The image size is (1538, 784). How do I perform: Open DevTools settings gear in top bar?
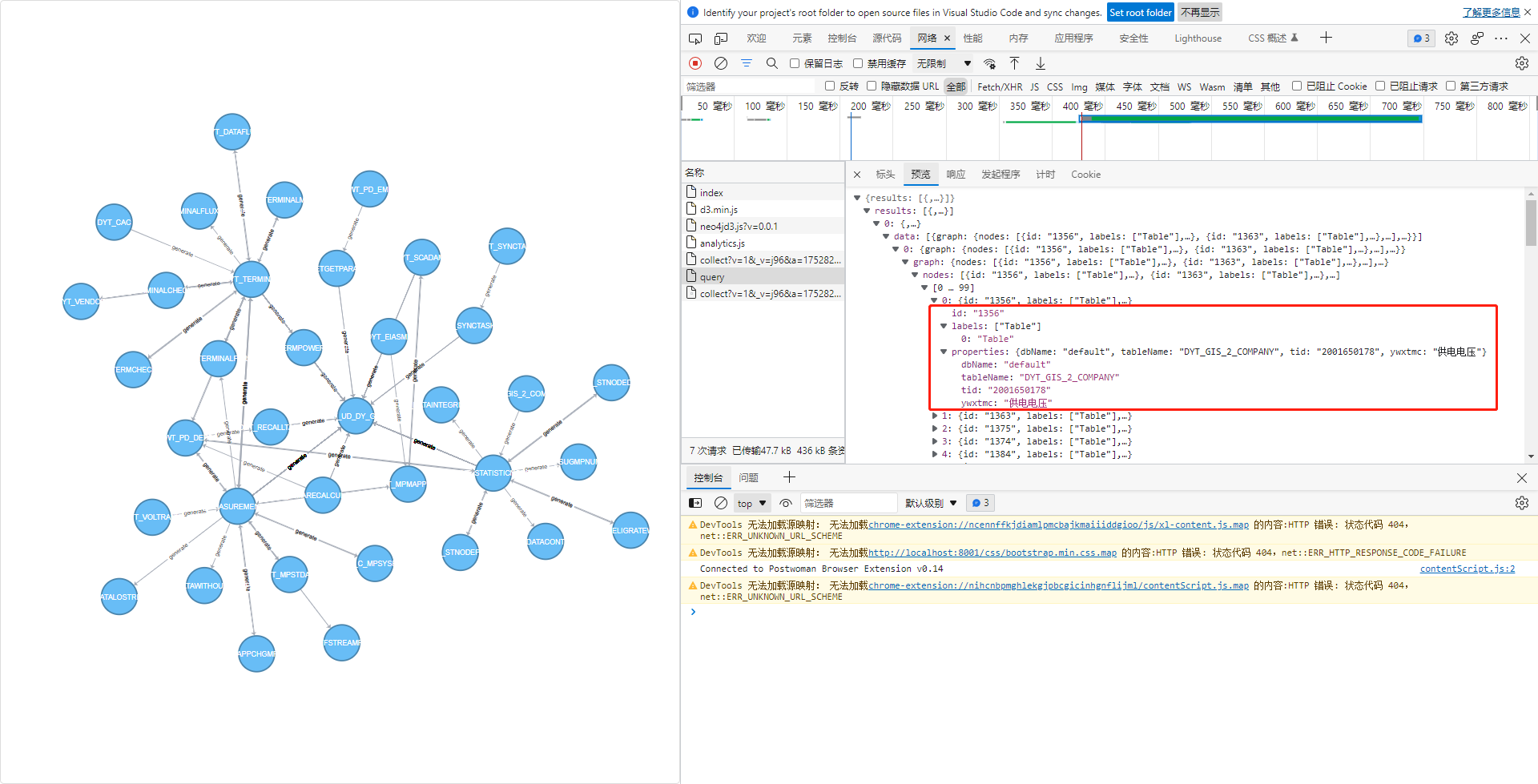point(1451,38)
